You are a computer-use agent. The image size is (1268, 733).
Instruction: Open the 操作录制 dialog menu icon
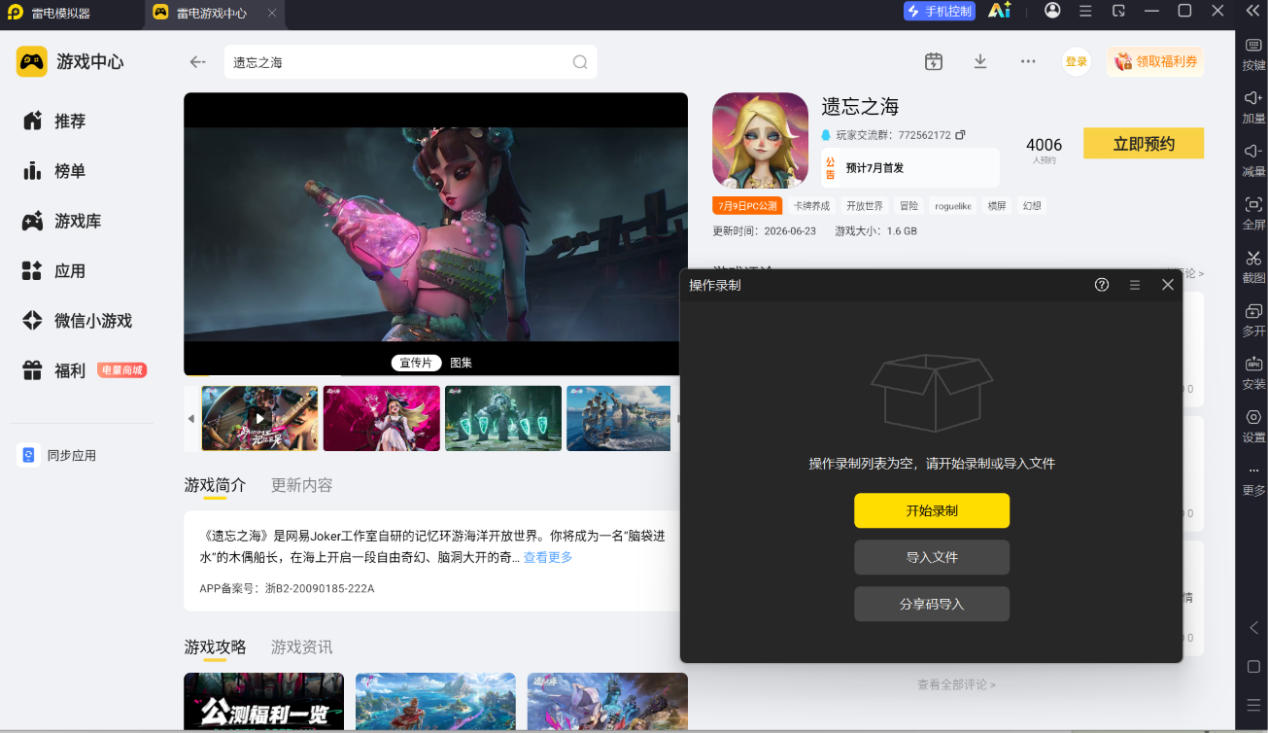1135,285
